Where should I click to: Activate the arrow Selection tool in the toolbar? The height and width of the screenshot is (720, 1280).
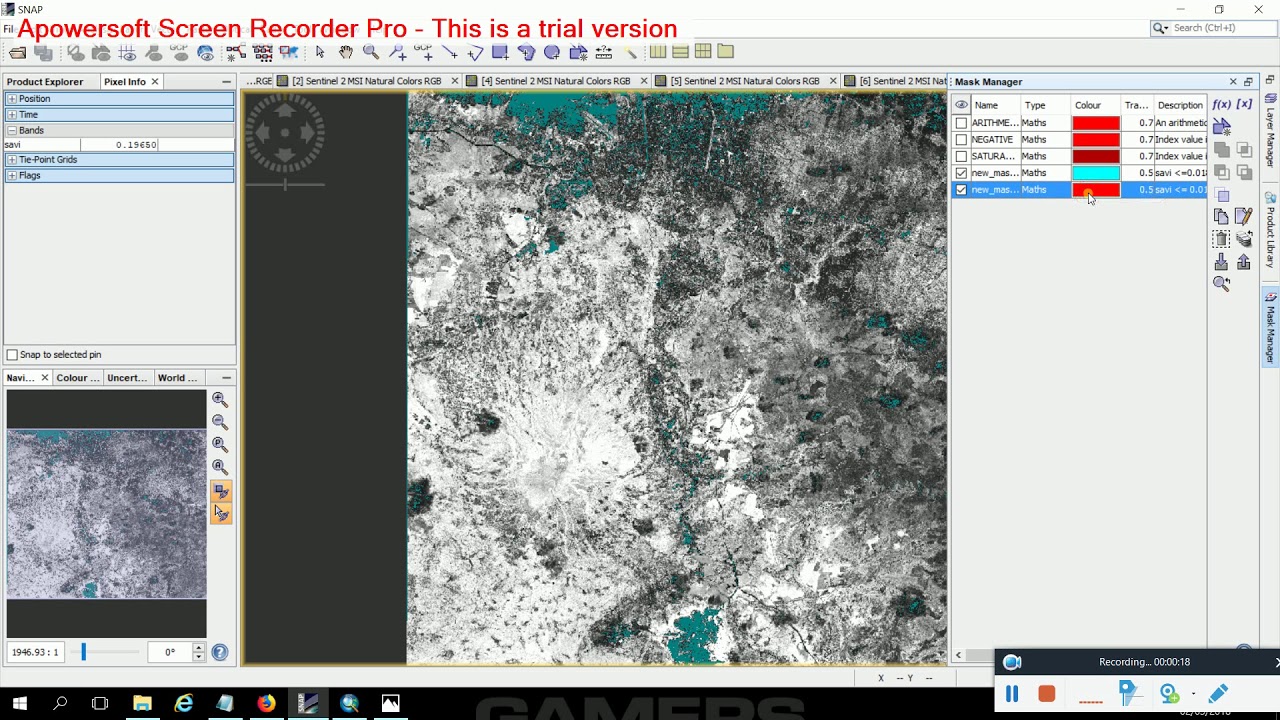click(x=320, y=52)
